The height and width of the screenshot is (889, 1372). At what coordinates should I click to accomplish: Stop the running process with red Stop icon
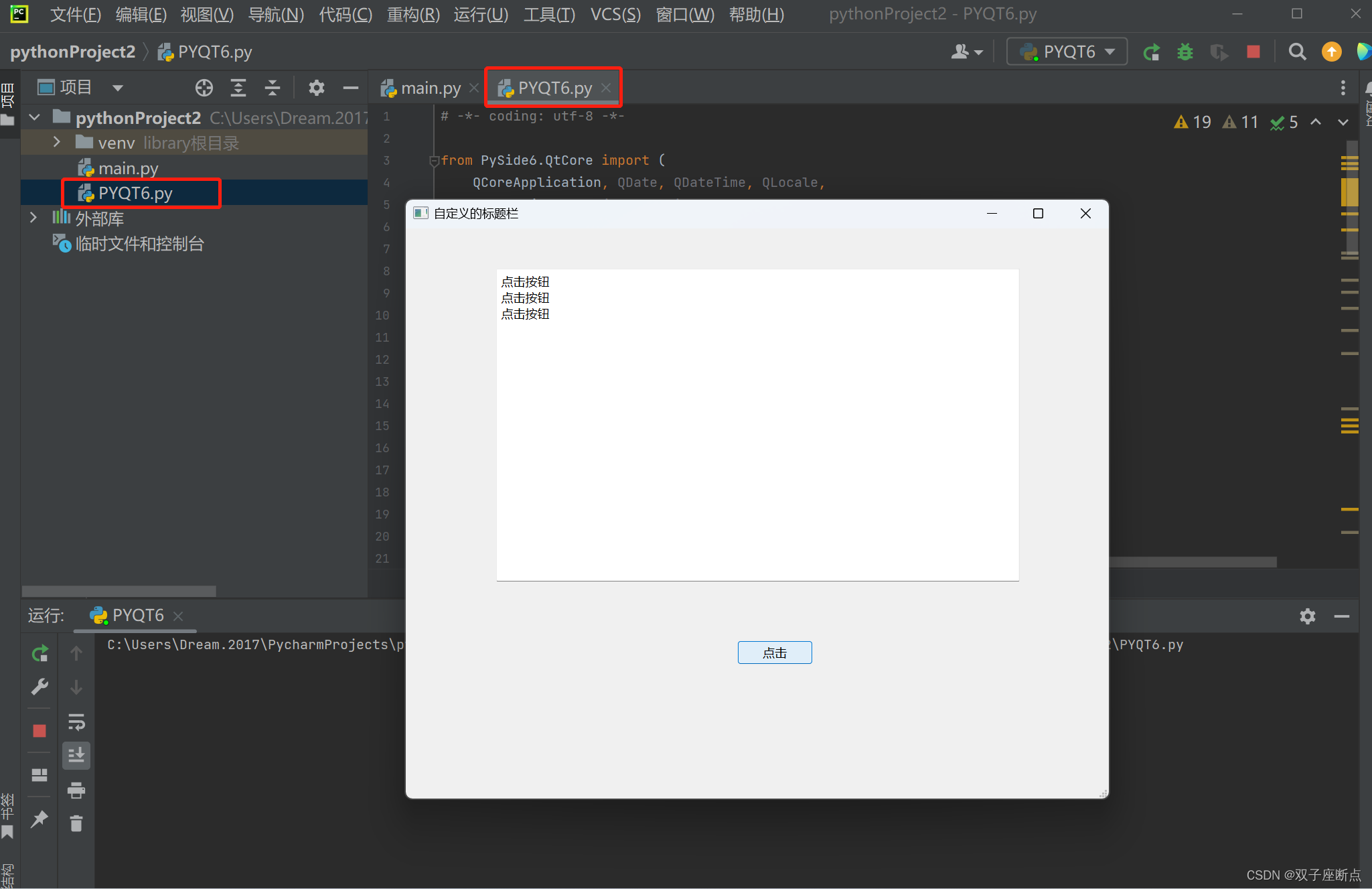click(1253, 51)
